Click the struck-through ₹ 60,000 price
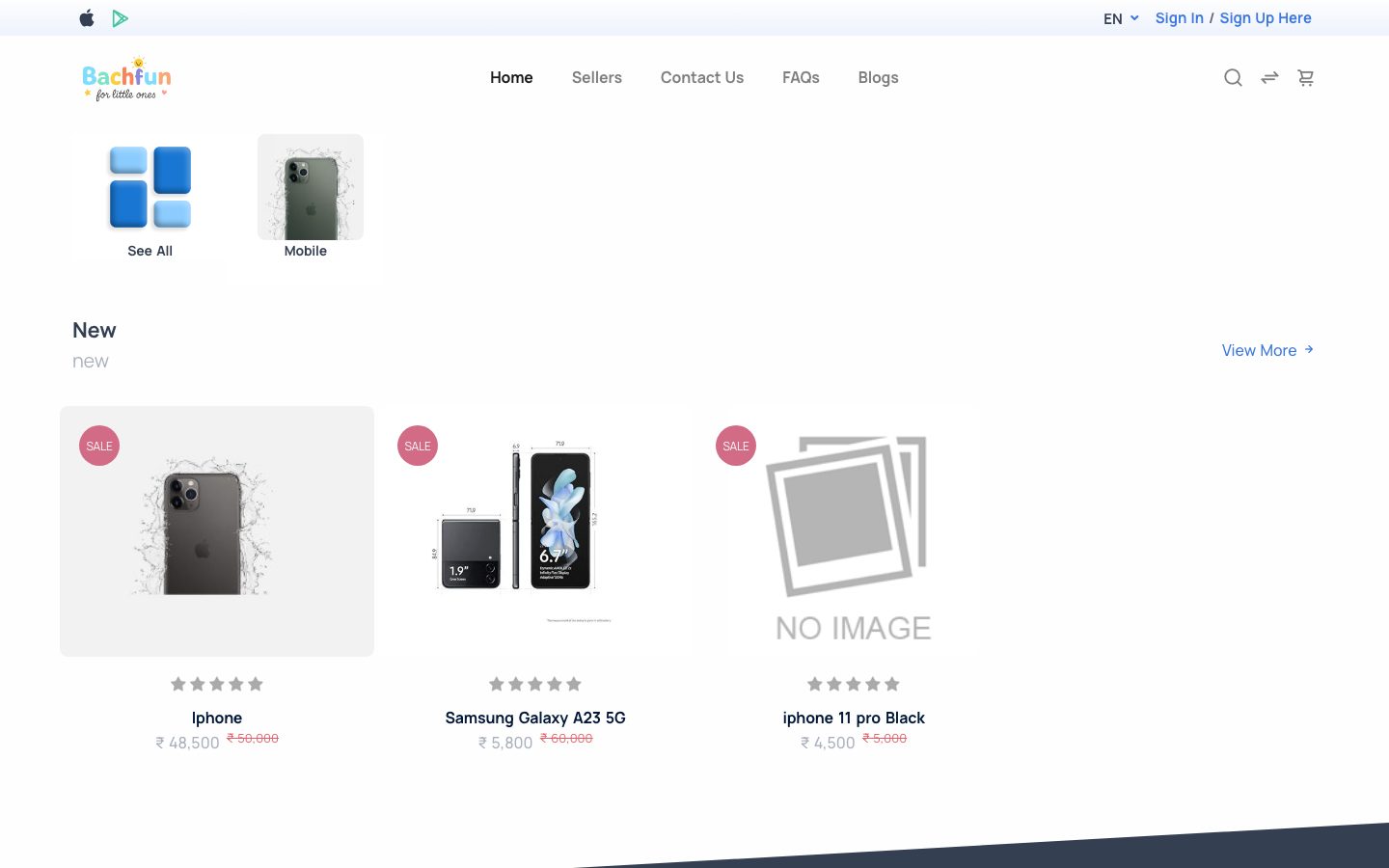 (x=566, y=738)
